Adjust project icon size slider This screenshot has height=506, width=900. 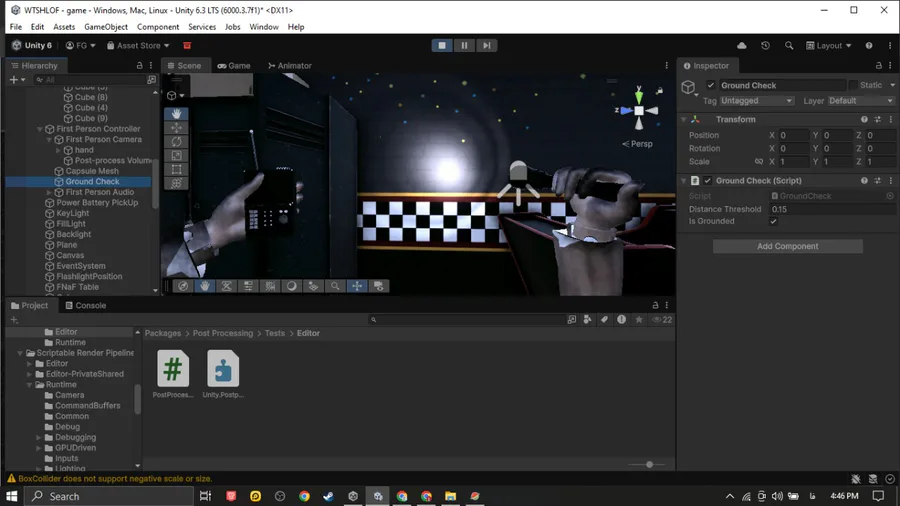coord(649,464)
